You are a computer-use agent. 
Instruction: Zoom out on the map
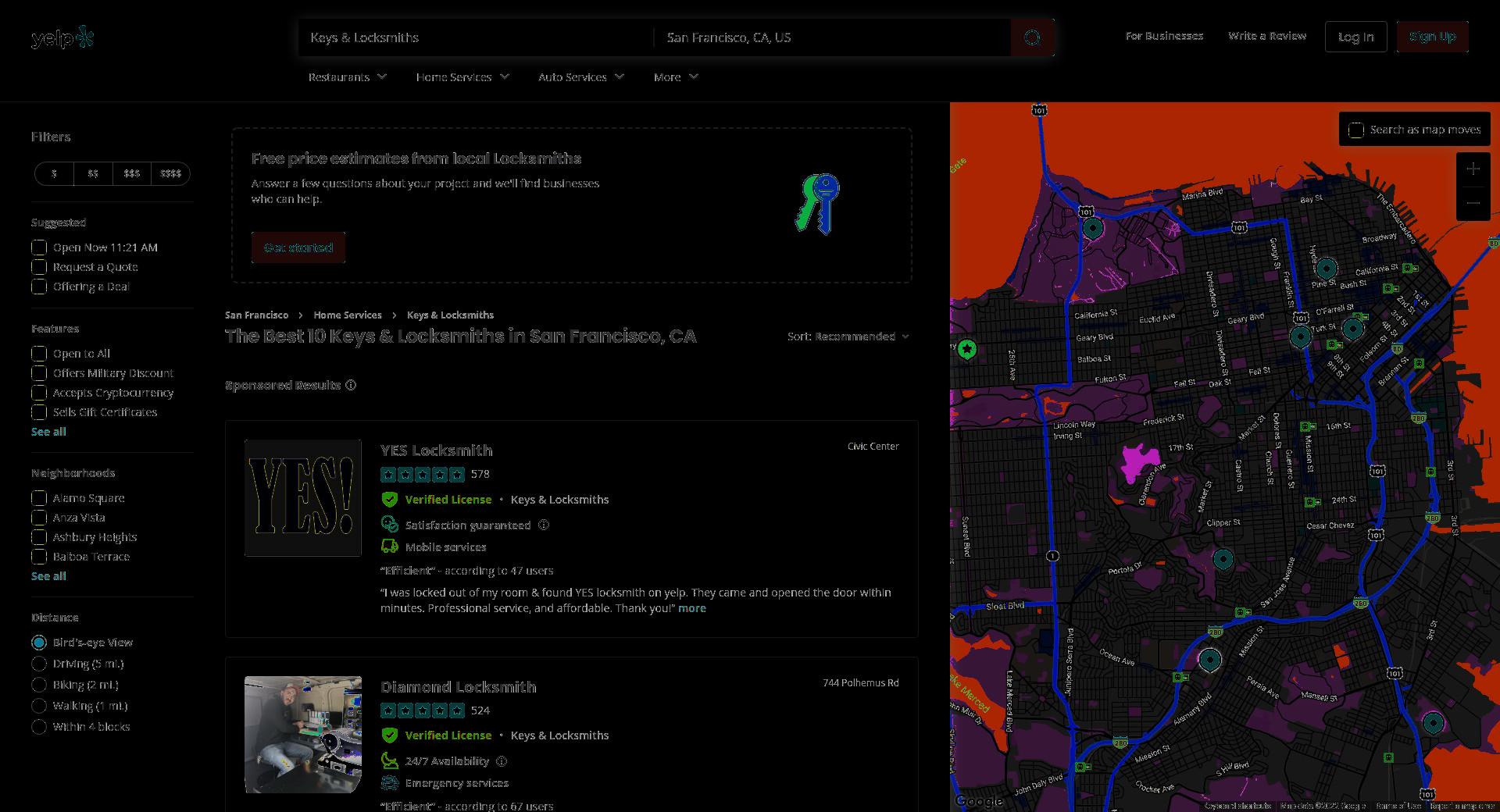coord(1473,203)
